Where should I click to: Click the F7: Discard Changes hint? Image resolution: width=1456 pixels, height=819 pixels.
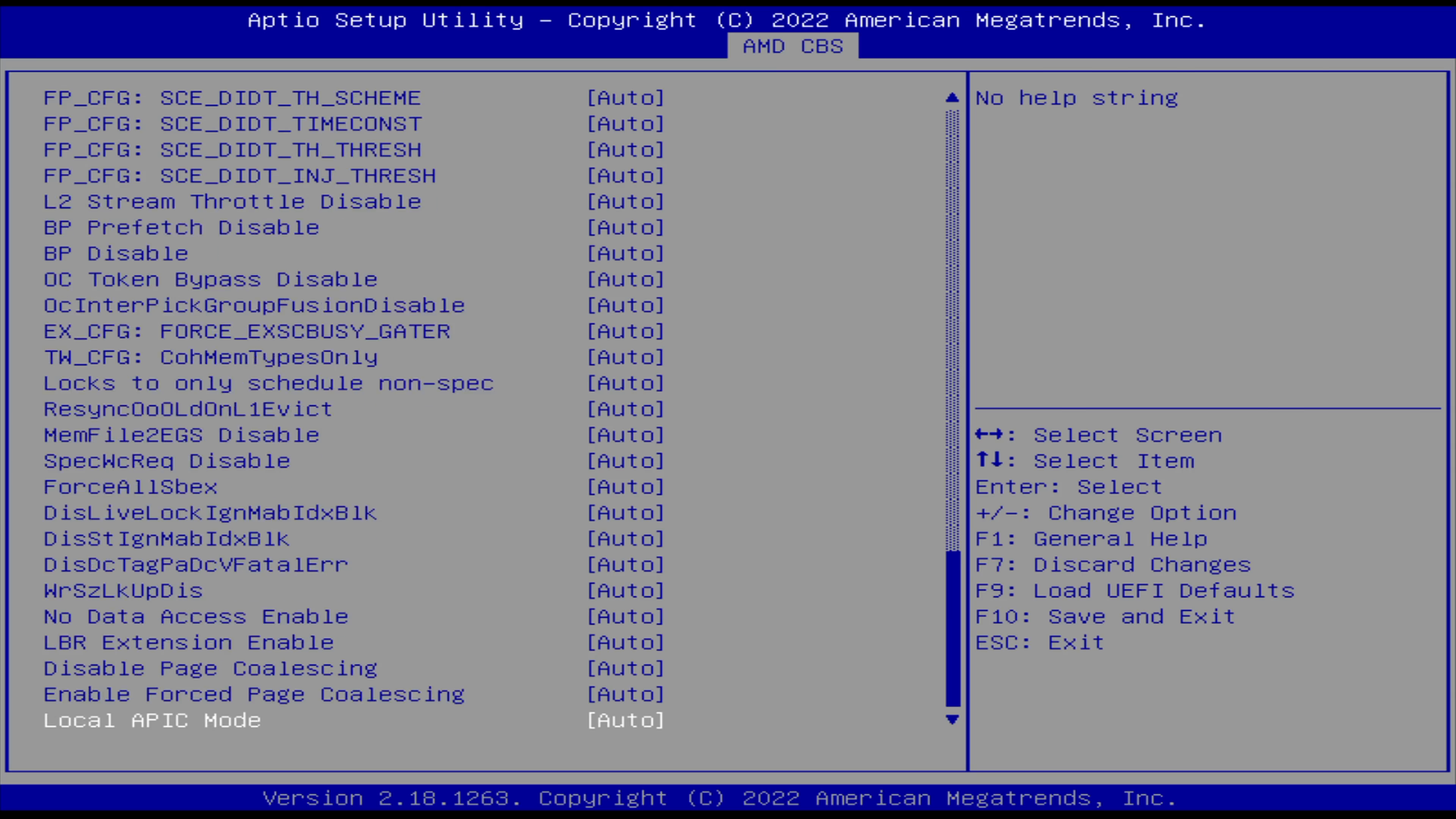click(x=1114, y=565)
